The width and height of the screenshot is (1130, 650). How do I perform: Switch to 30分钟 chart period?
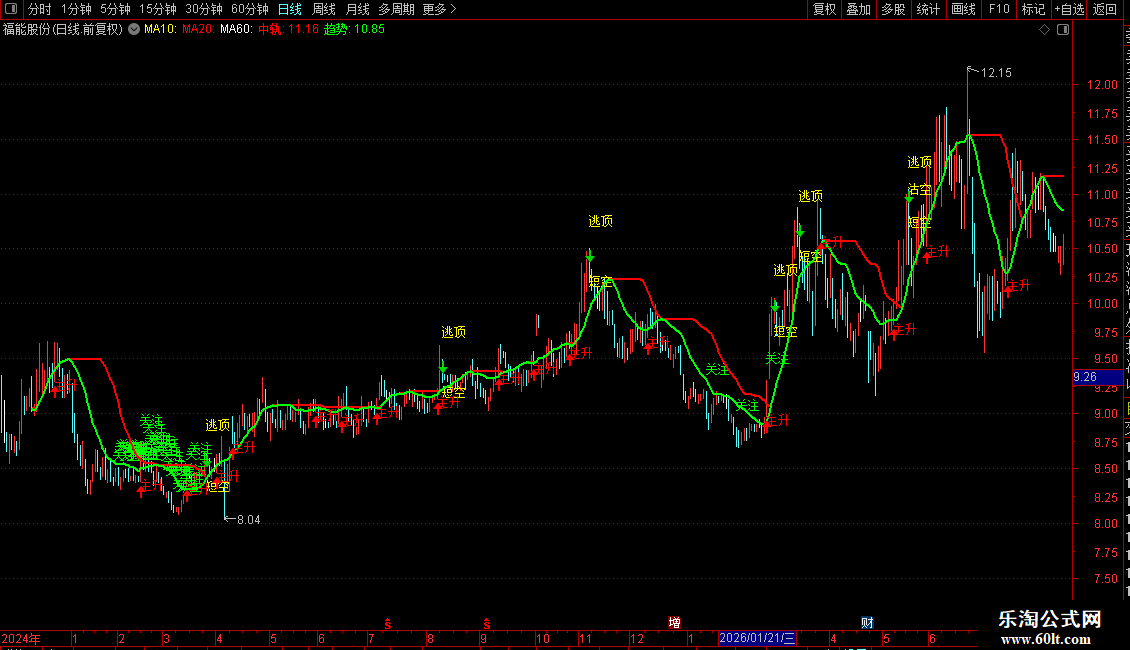pos(204,9)
